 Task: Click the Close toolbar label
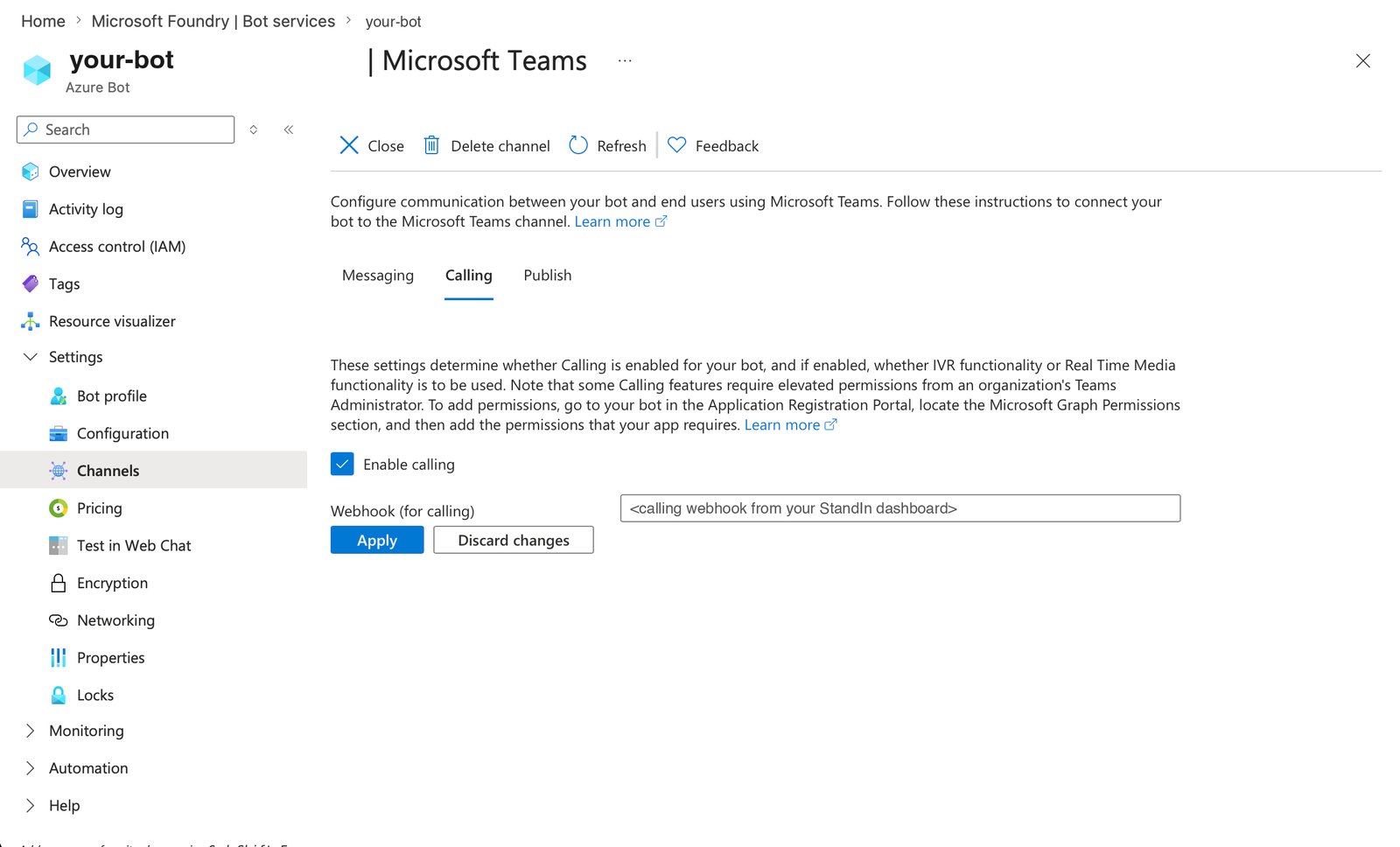pos(386,146)
